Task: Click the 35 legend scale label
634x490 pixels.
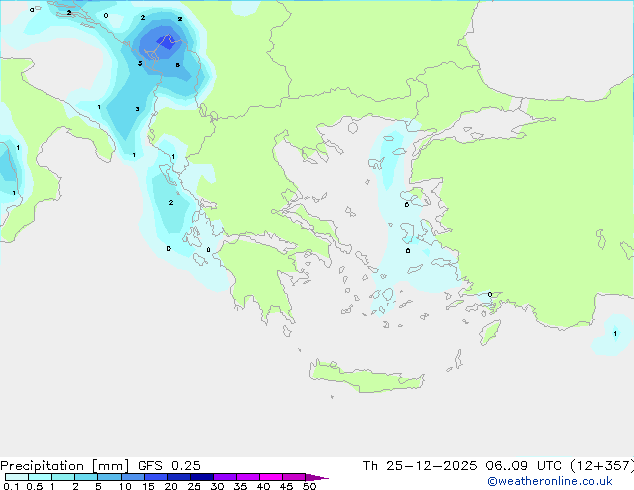Action: (240, 486)
